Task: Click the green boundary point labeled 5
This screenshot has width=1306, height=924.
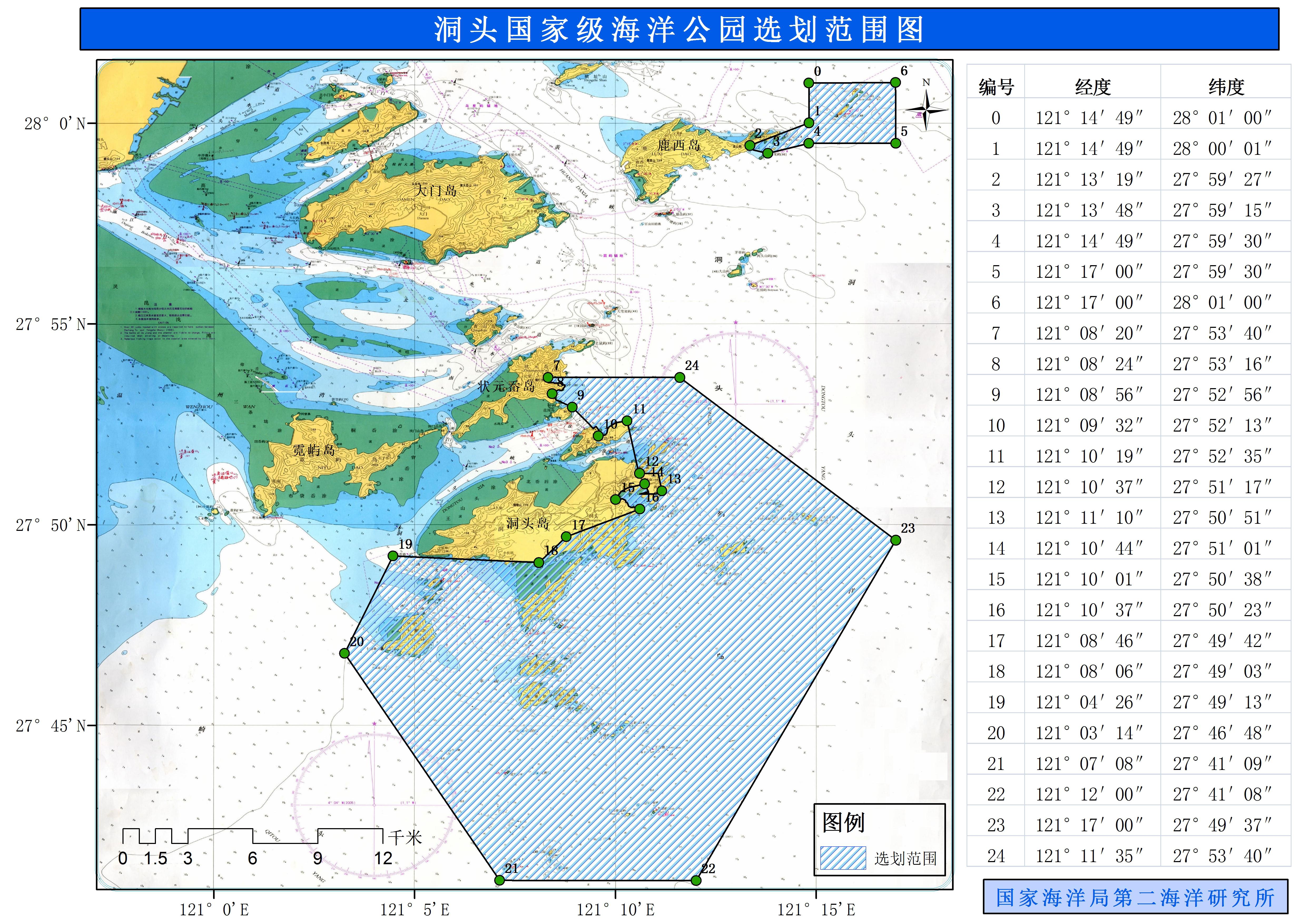Action: [896, 143]
